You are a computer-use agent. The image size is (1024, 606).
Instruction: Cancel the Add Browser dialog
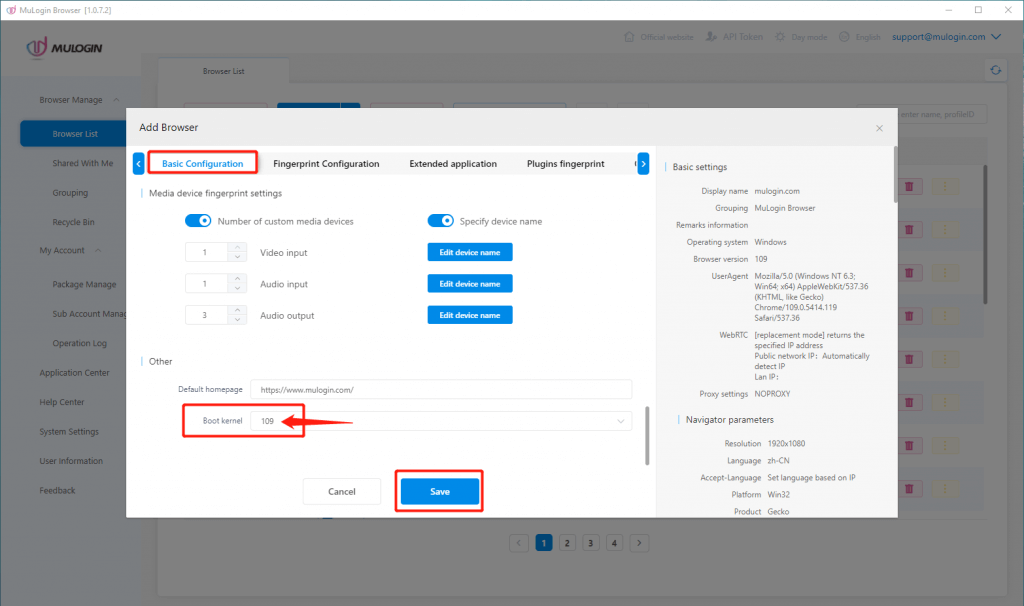coord(342,491)
